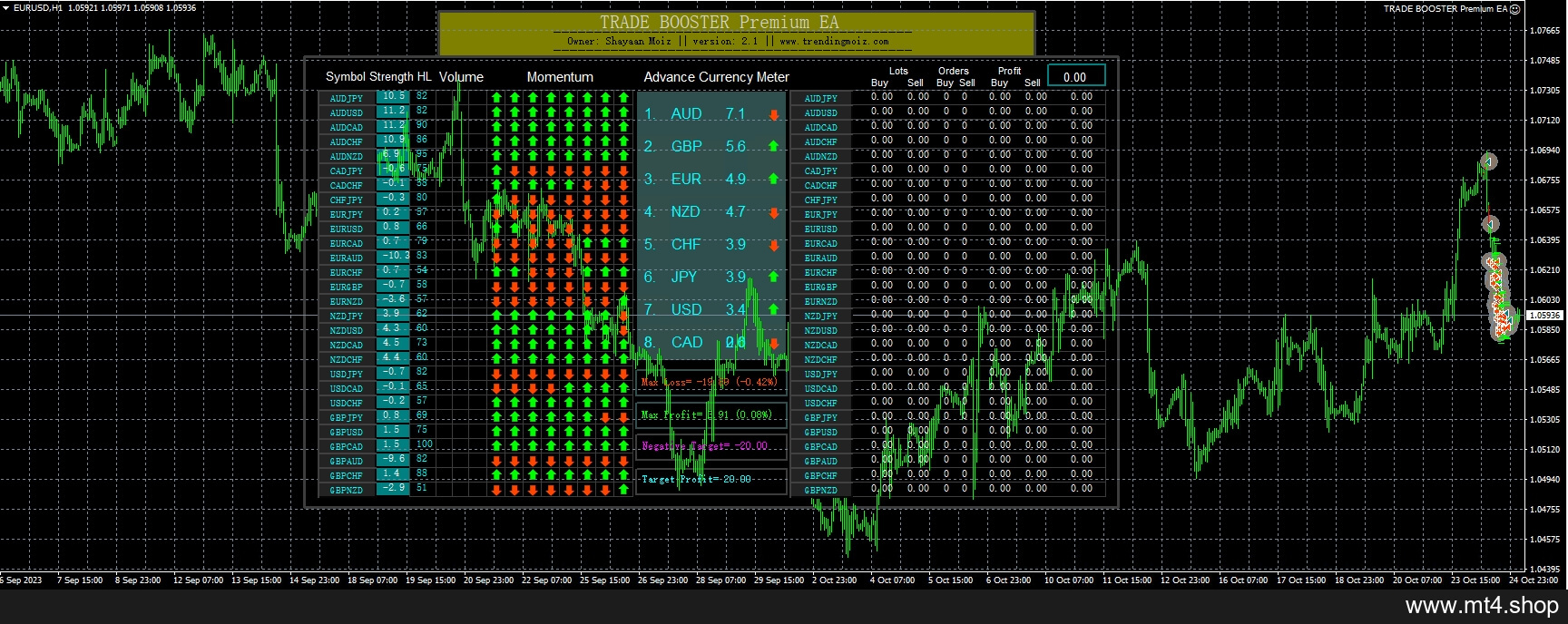
Task: Click the Momentum column header
Action: point(560,77)
